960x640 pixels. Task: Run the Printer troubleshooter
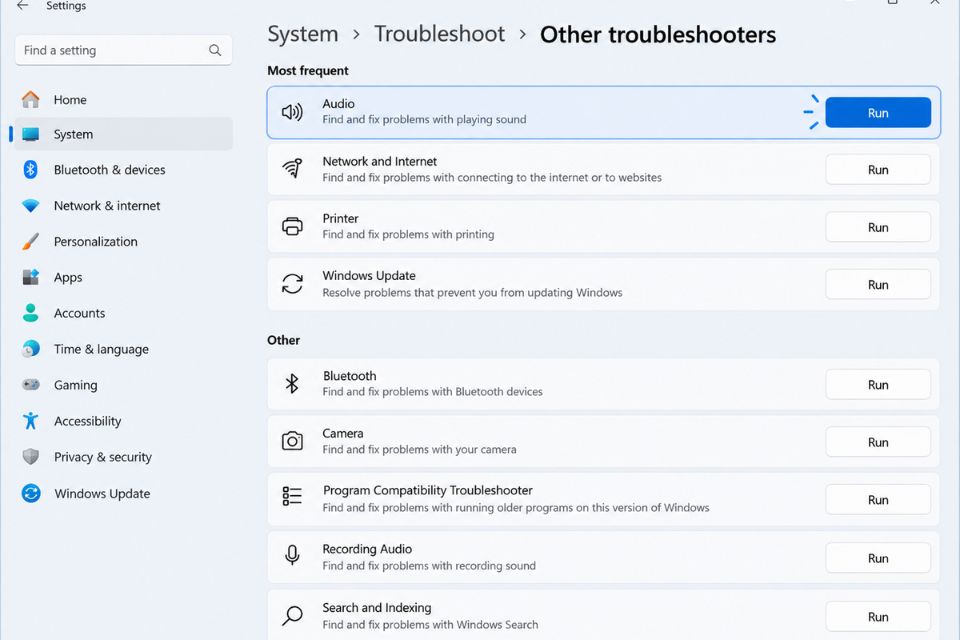point(878,227)
